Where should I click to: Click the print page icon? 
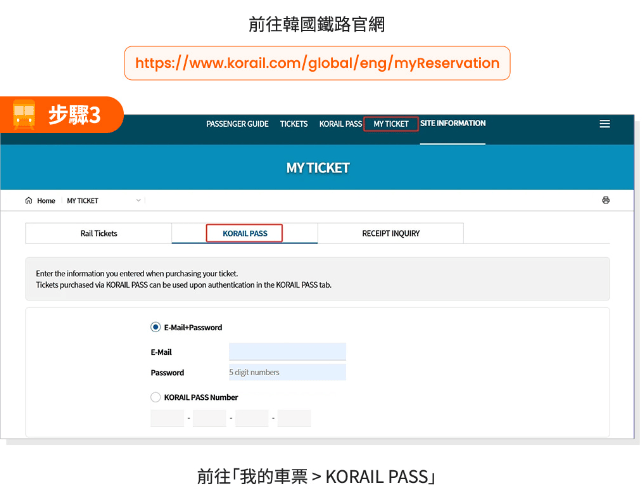pyautogui.click(x=606, y=200)
